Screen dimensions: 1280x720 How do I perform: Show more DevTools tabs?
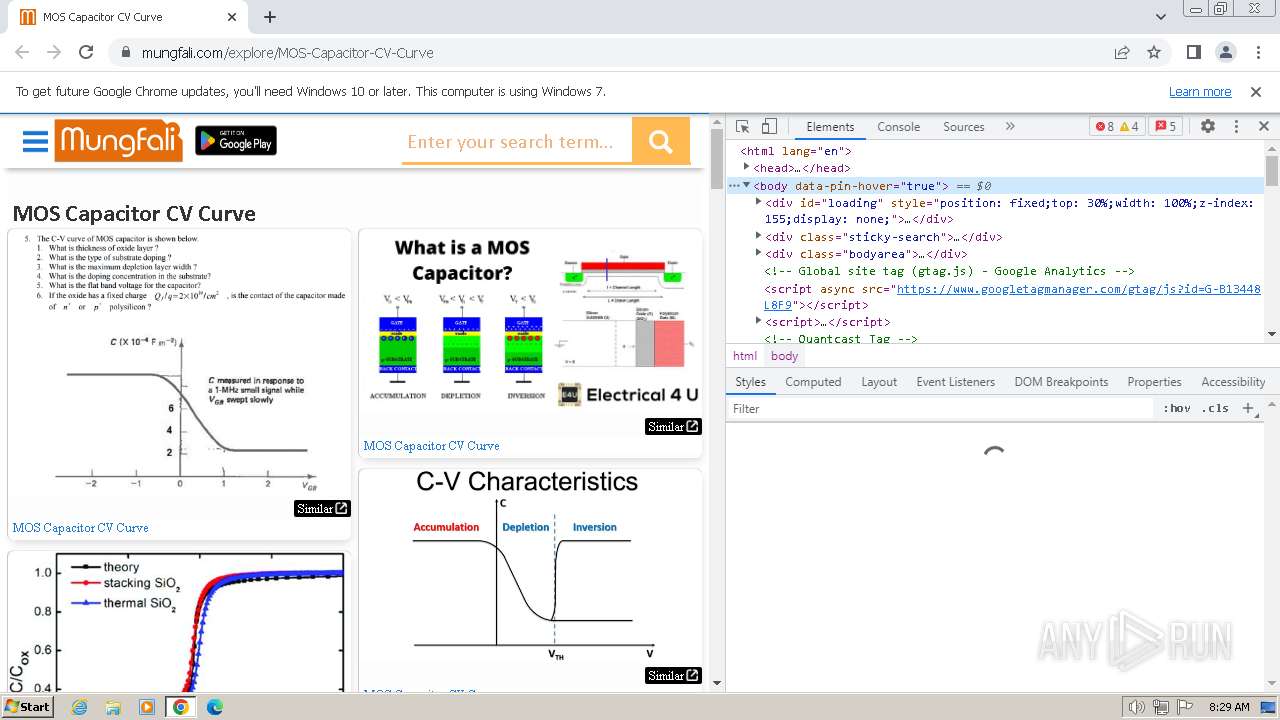coord(1010,127)
